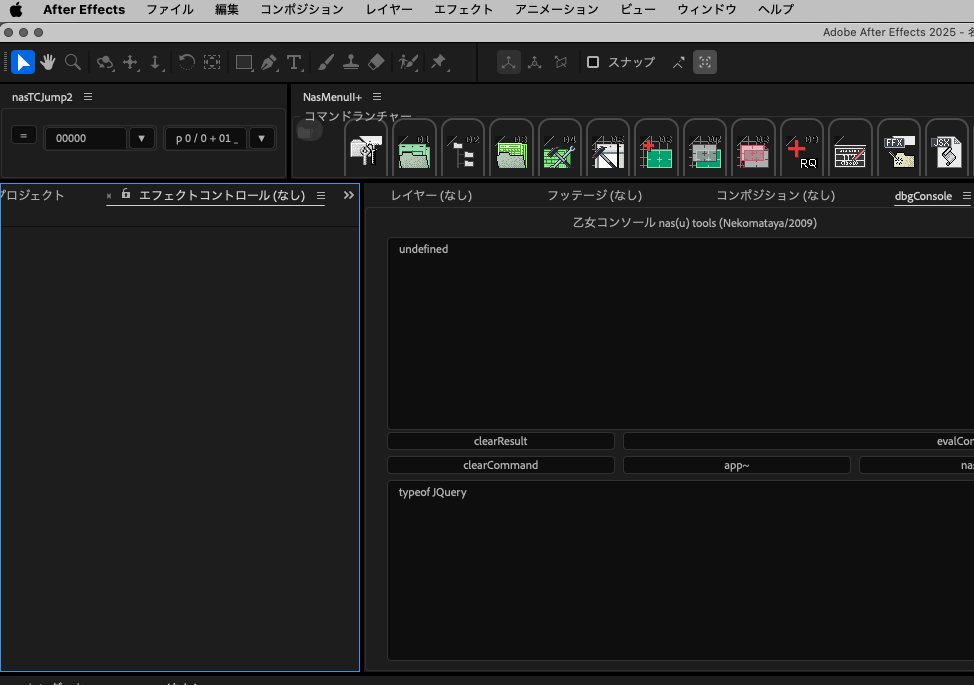Launch the 08 pink comp command
Viewport: 974px width, 685px height.
pos(753,151)
